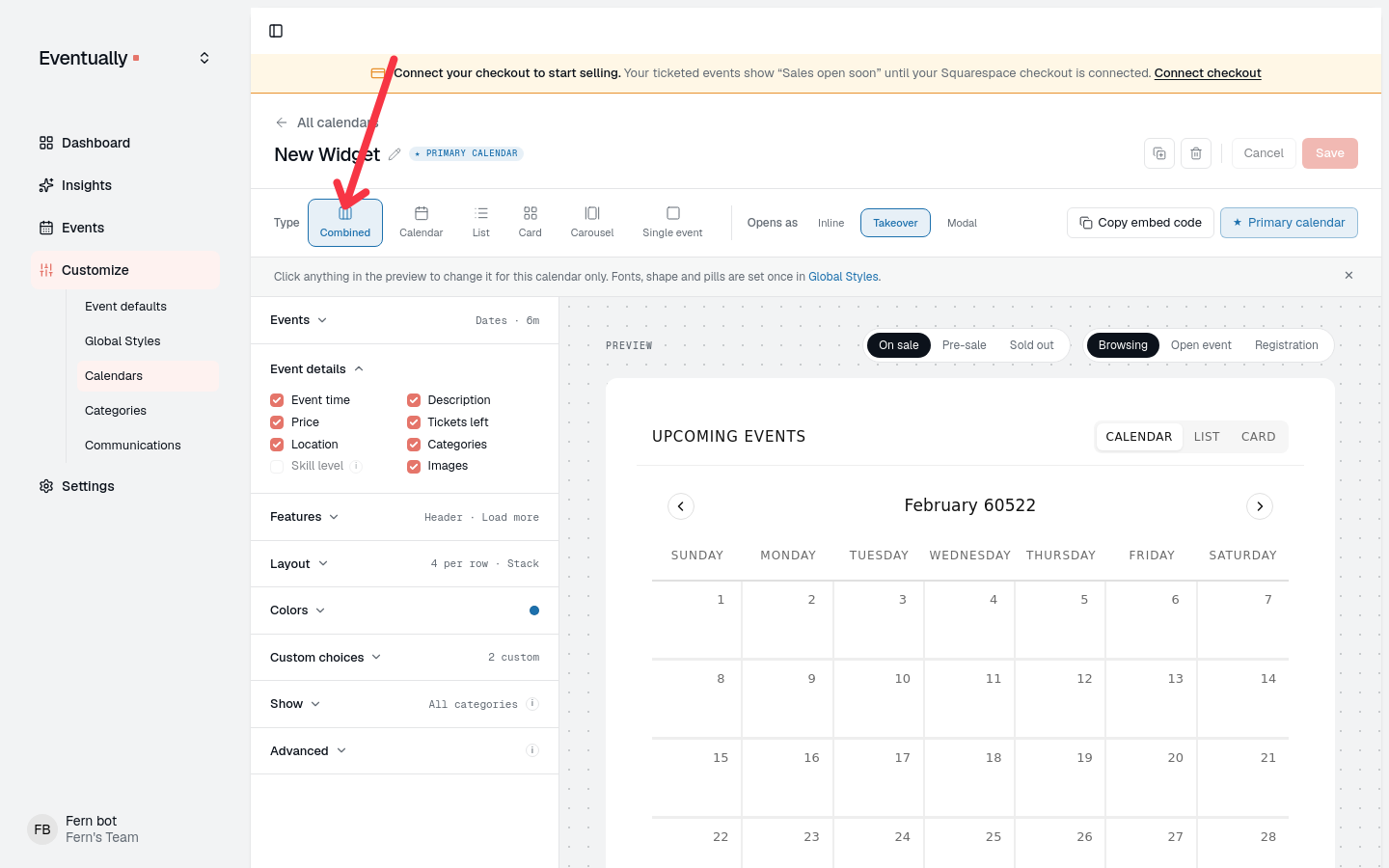Viewport: 1389px width, 868px height.
Task: Uncheck the Event time checkbox
Action: 277,400
